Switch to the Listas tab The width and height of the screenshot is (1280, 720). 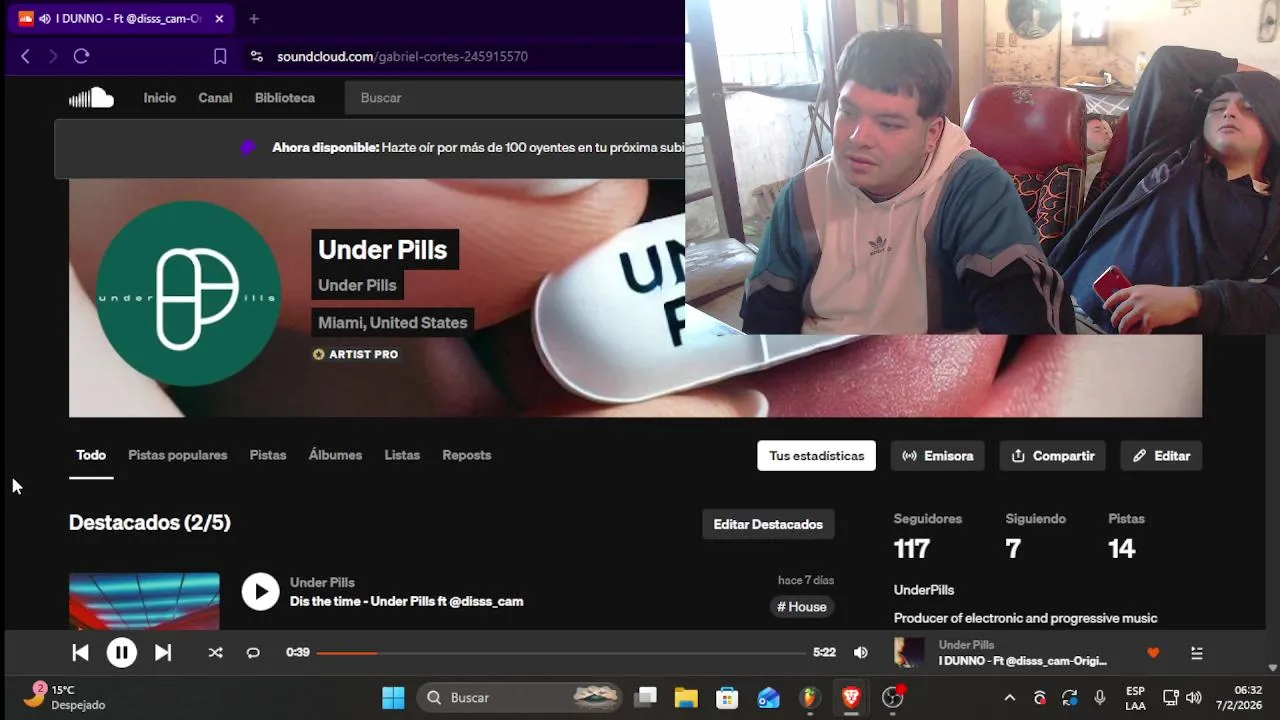click(402, 455)
